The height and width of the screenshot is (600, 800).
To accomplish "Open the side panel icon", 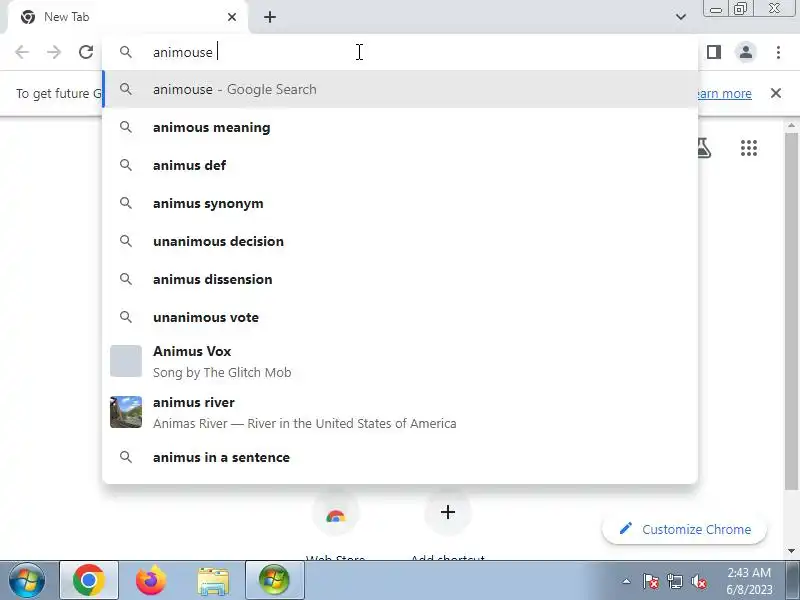I will [714, 52].
